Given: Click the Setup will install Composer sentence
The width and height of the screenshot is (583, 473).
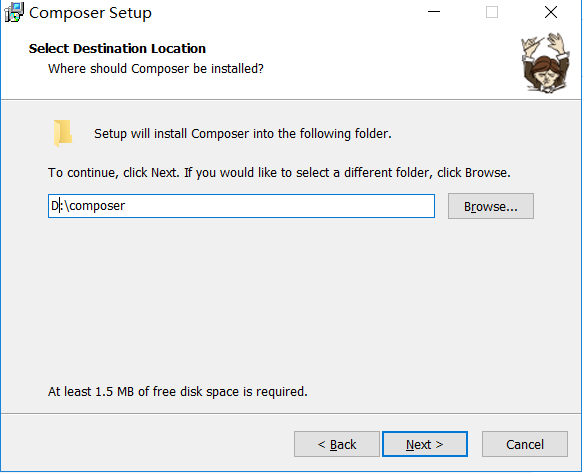Looking at the screenshot, I should click(x=243, y=133).
